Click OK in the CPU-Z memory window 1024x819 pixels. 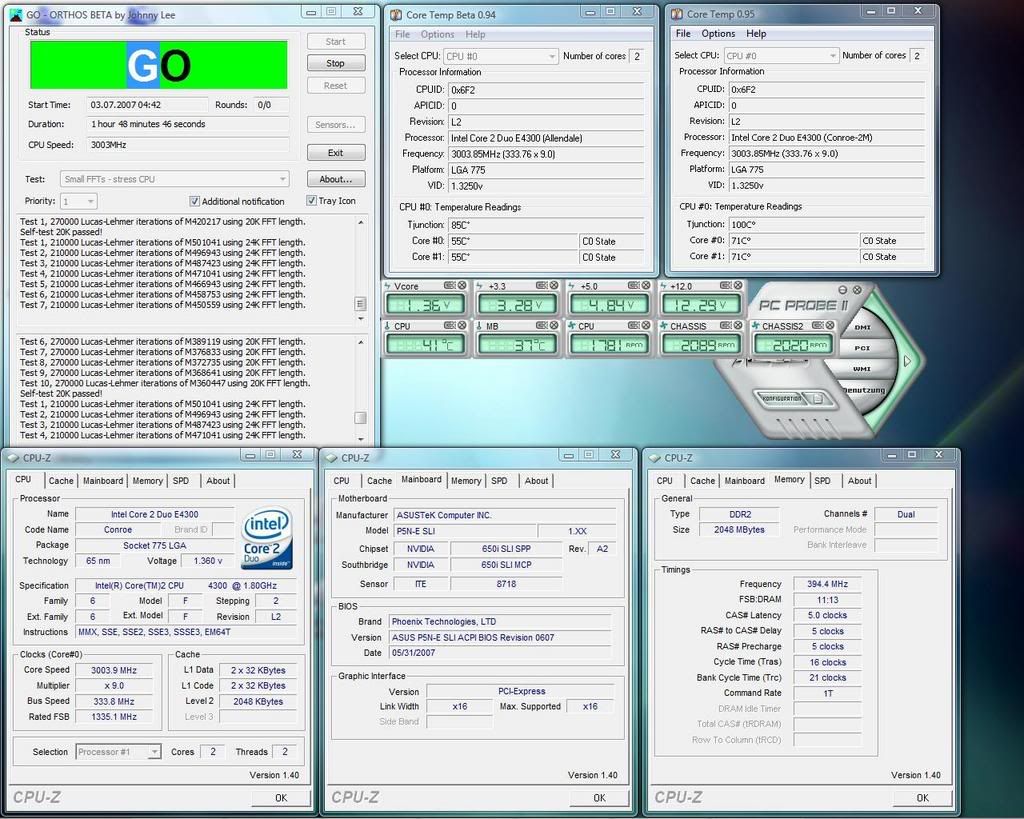pos(922,797)
